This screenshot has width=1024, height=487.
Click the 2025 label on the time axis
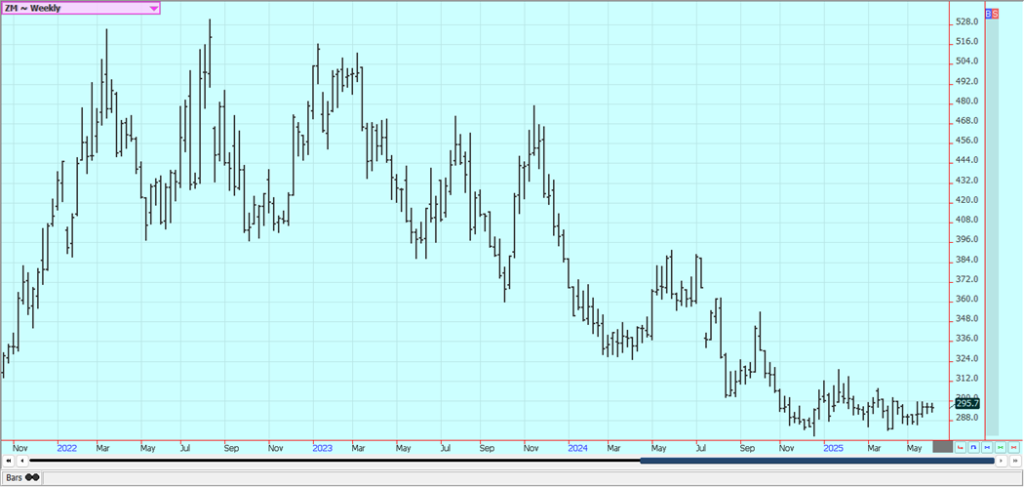[833, 449]
